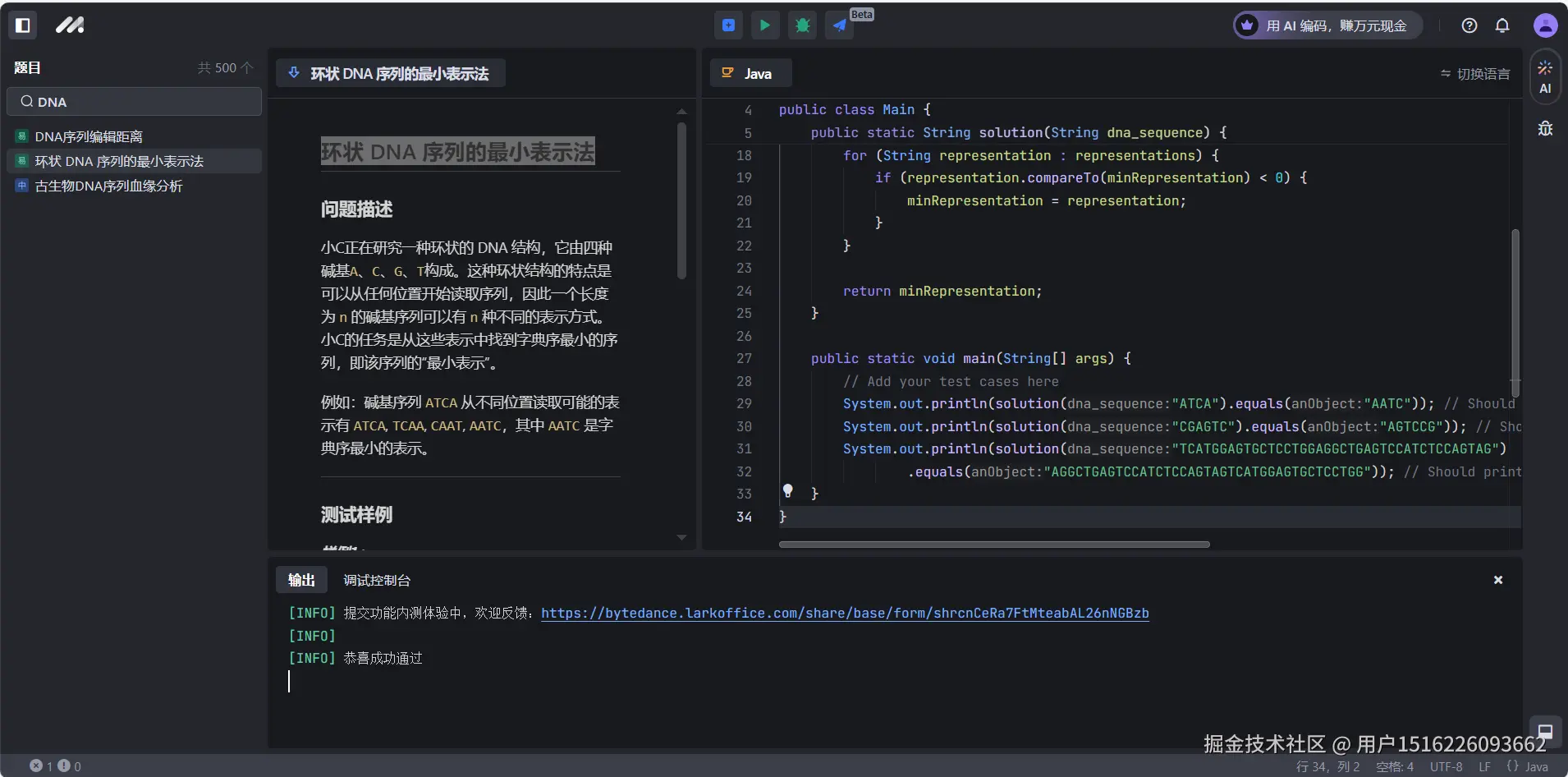The height and width of the screenshot is (777, 1568).
Task: Open the help question mark icon
Action: pos(1469,25)
